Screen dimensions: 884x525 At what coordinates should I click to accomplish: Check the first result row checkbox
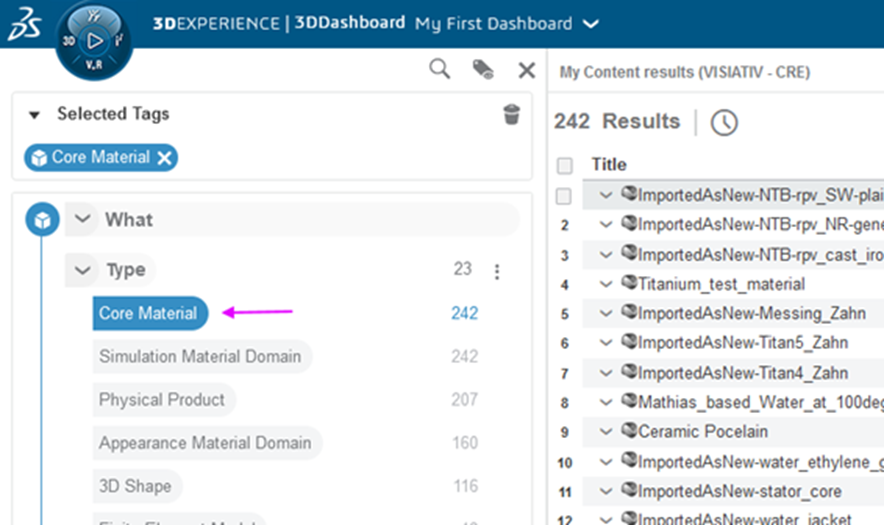565,196
